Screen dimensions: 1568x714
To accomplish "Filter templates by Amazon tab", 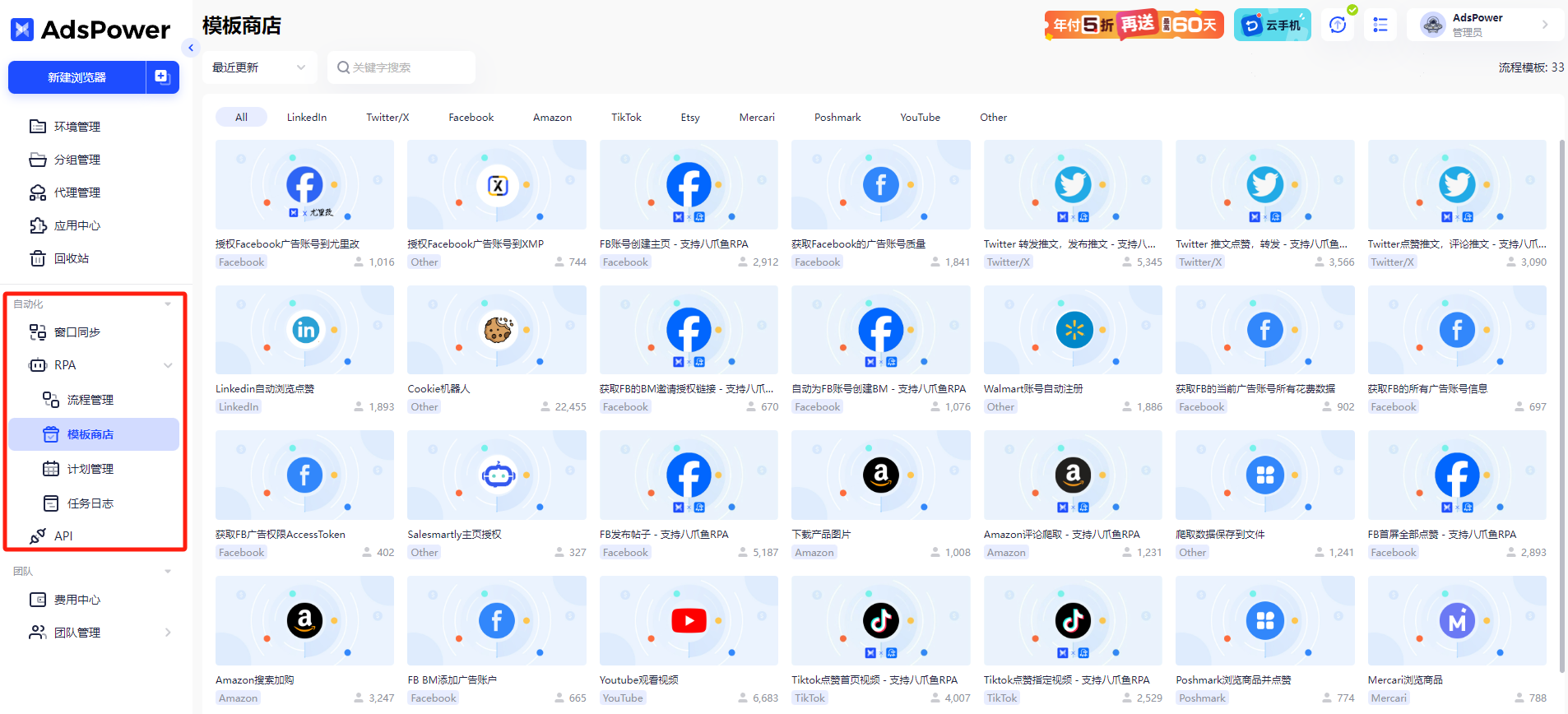I will (x=552, y=117).
